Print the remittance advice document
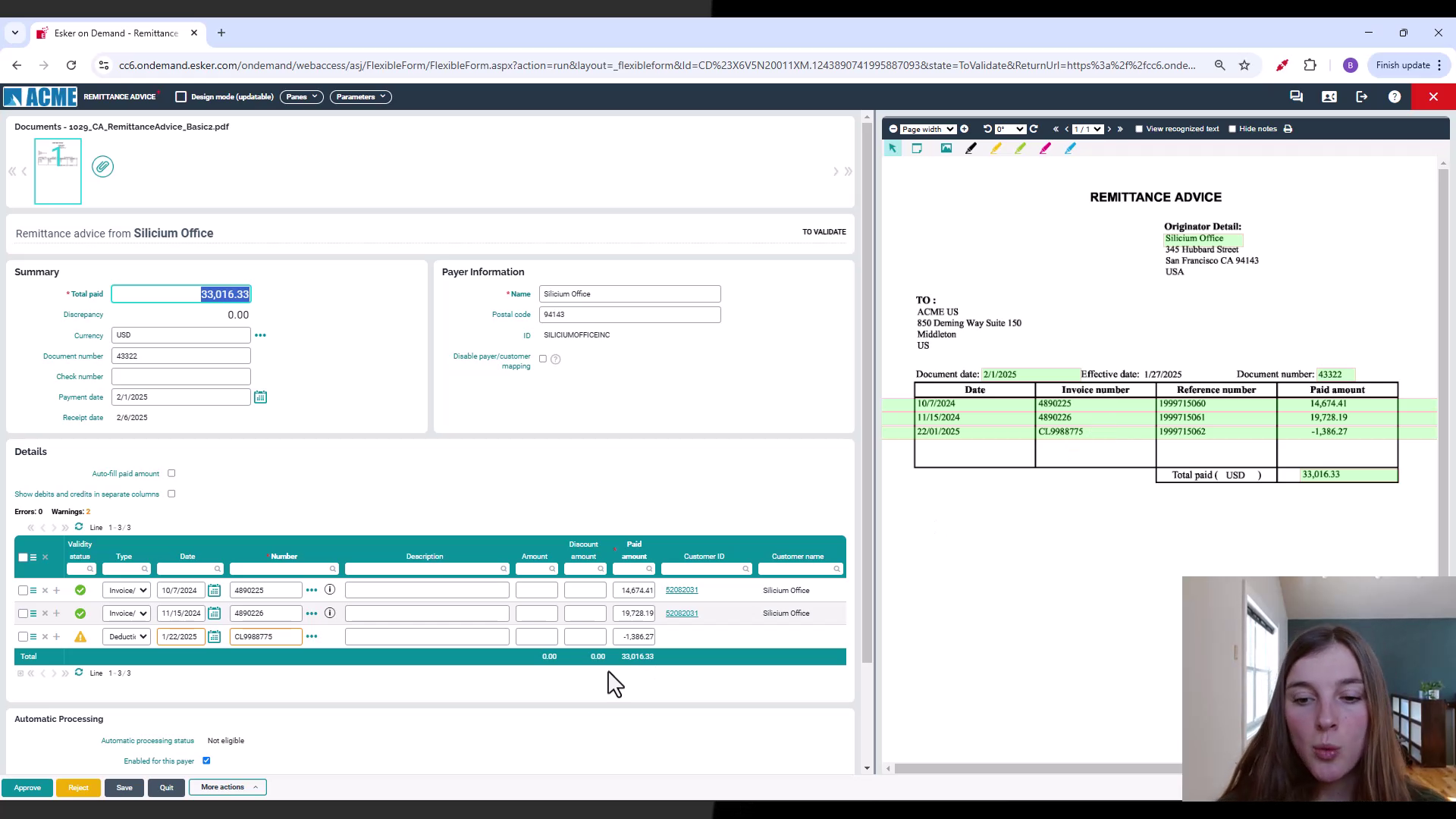The height and width of the screenshot is (819, 1456). coord(1288,129)
